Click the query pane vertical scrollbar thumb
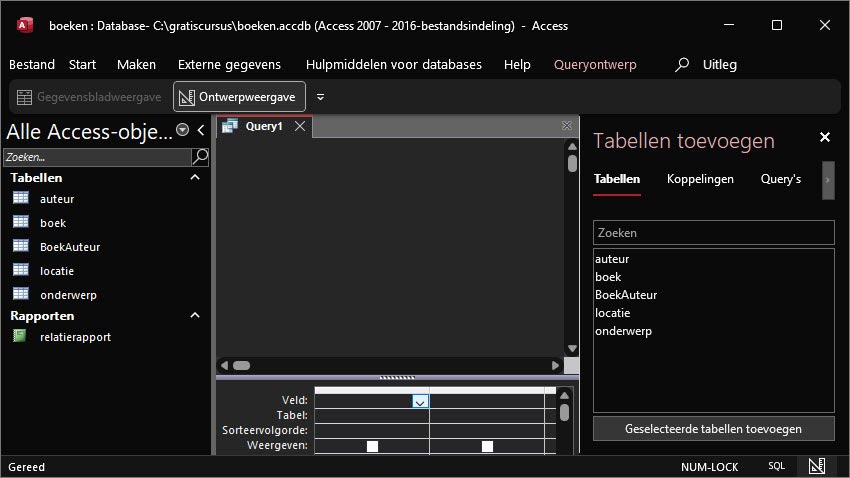 (572, 164)
